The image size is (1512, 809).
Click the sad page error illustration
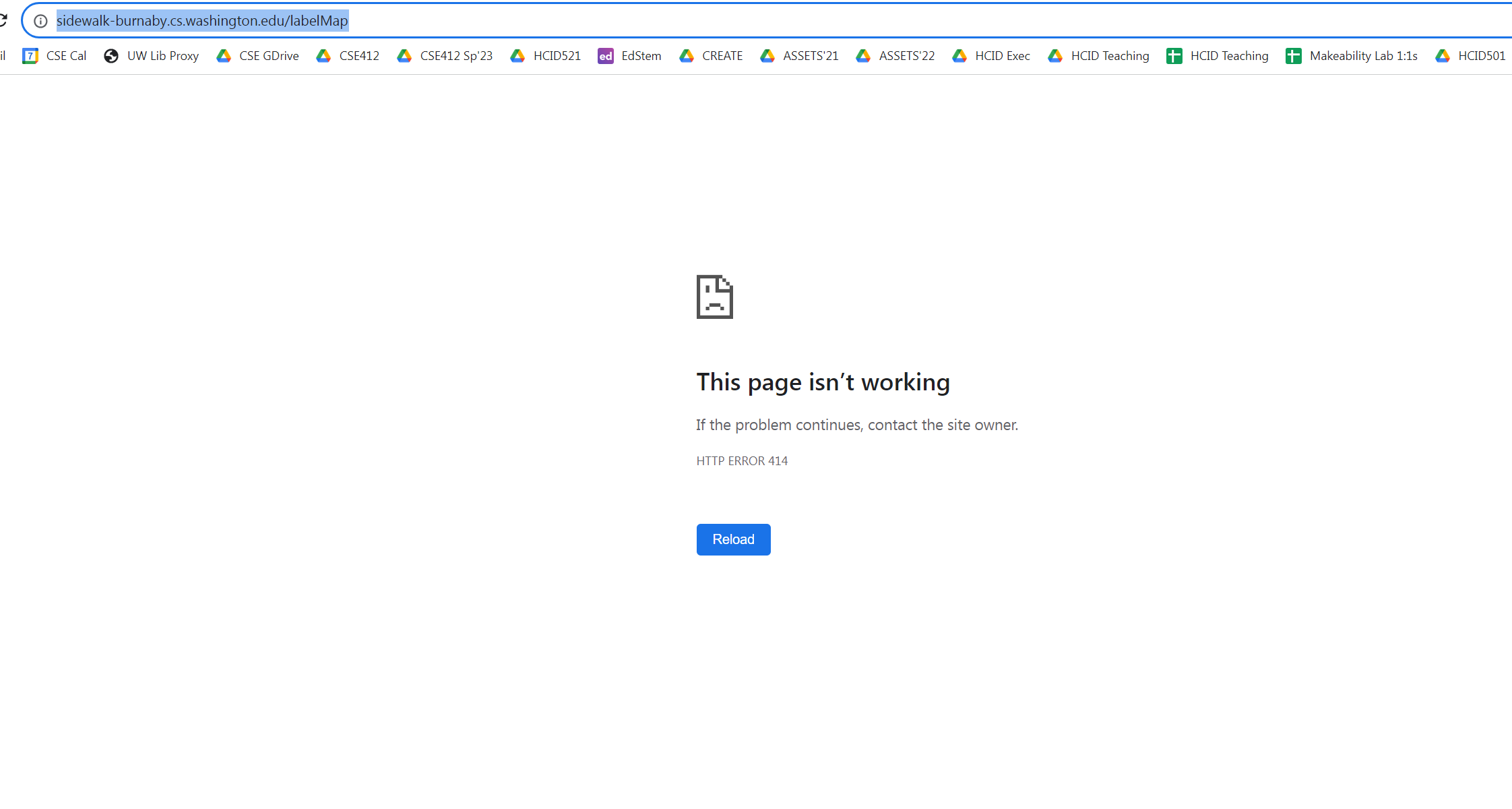(714, 297)
